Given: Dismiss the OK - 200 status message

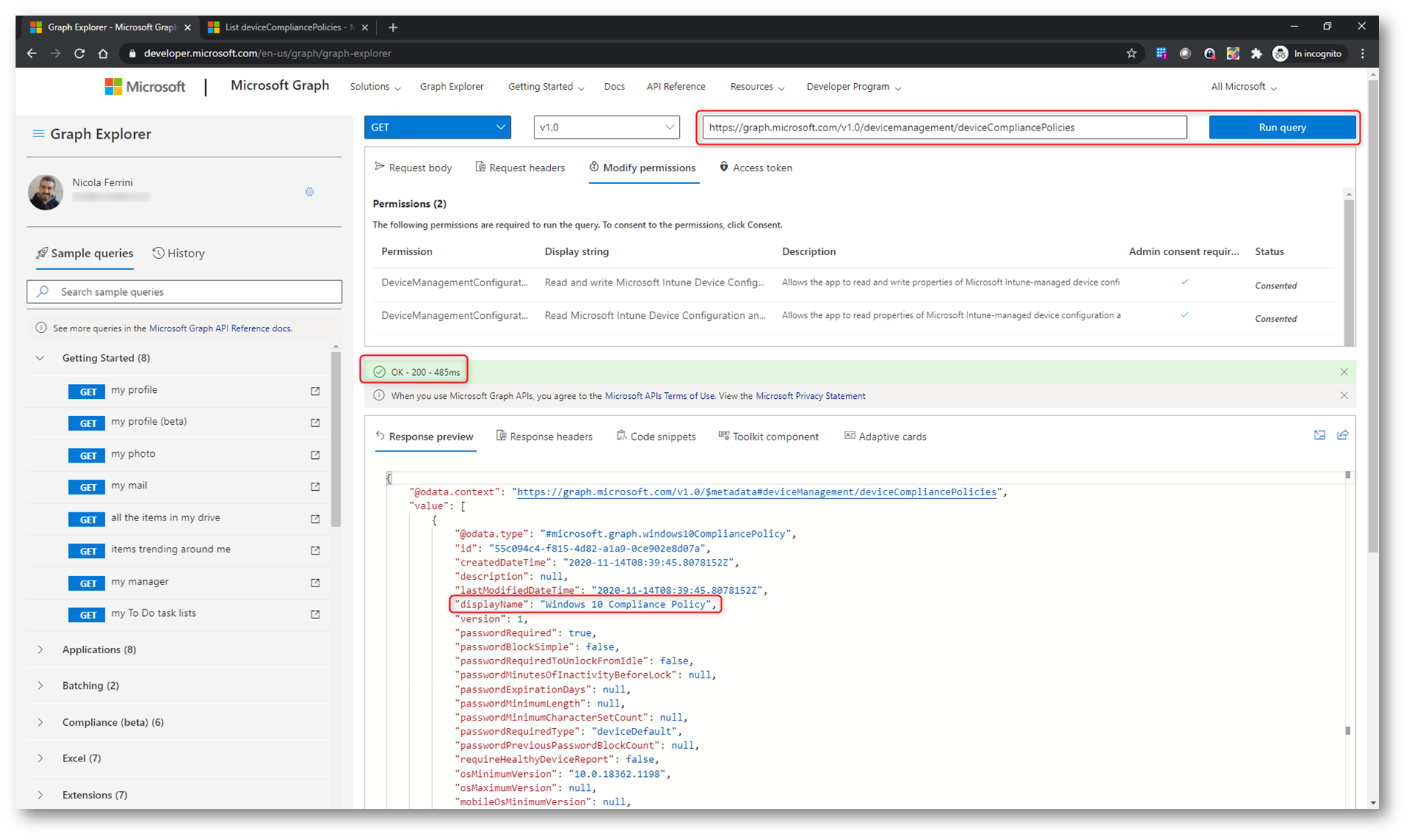Looking at the screenshot, I should 1343,371.
